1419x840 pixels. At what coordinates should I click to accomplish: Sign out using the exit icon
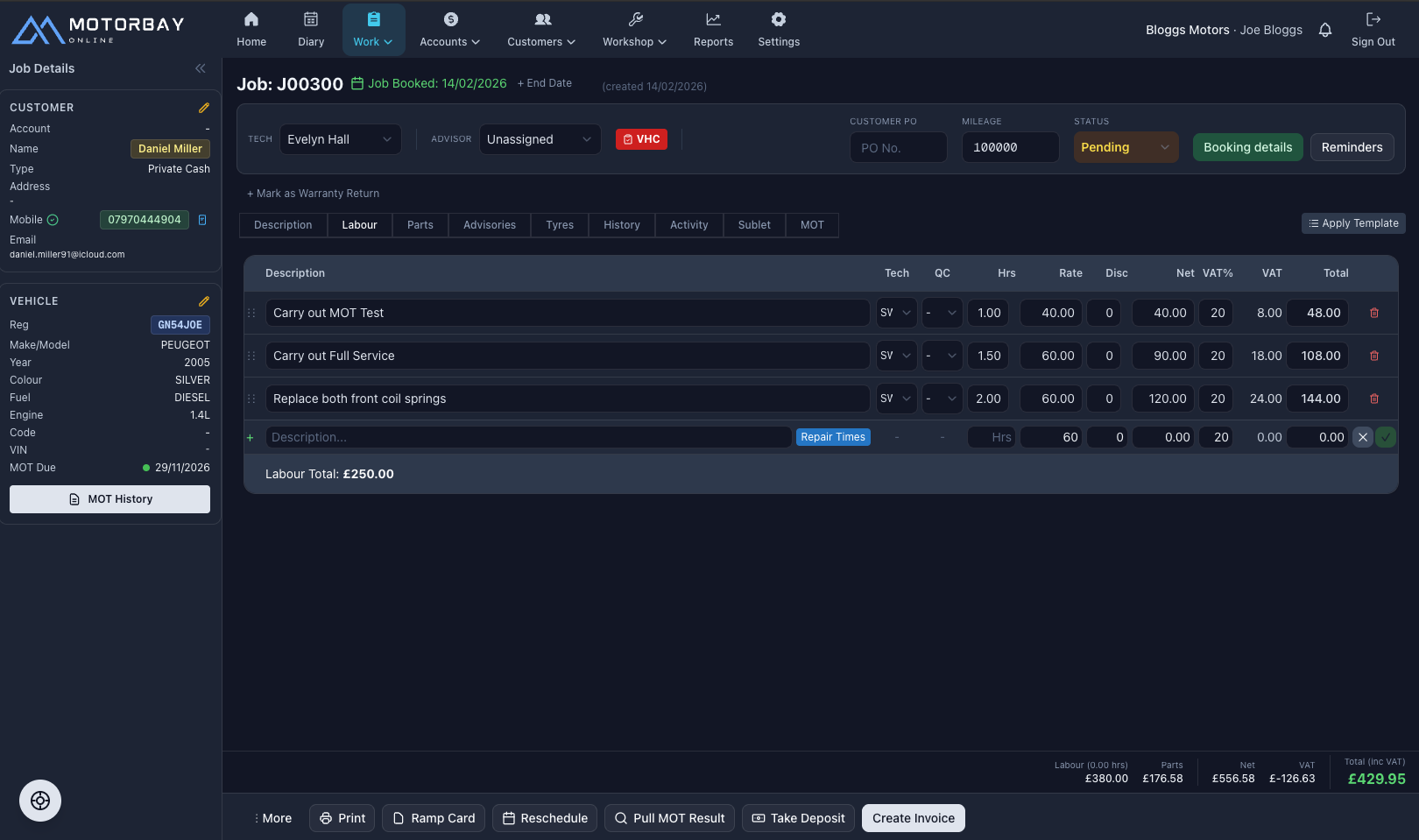click(1373, 29)
